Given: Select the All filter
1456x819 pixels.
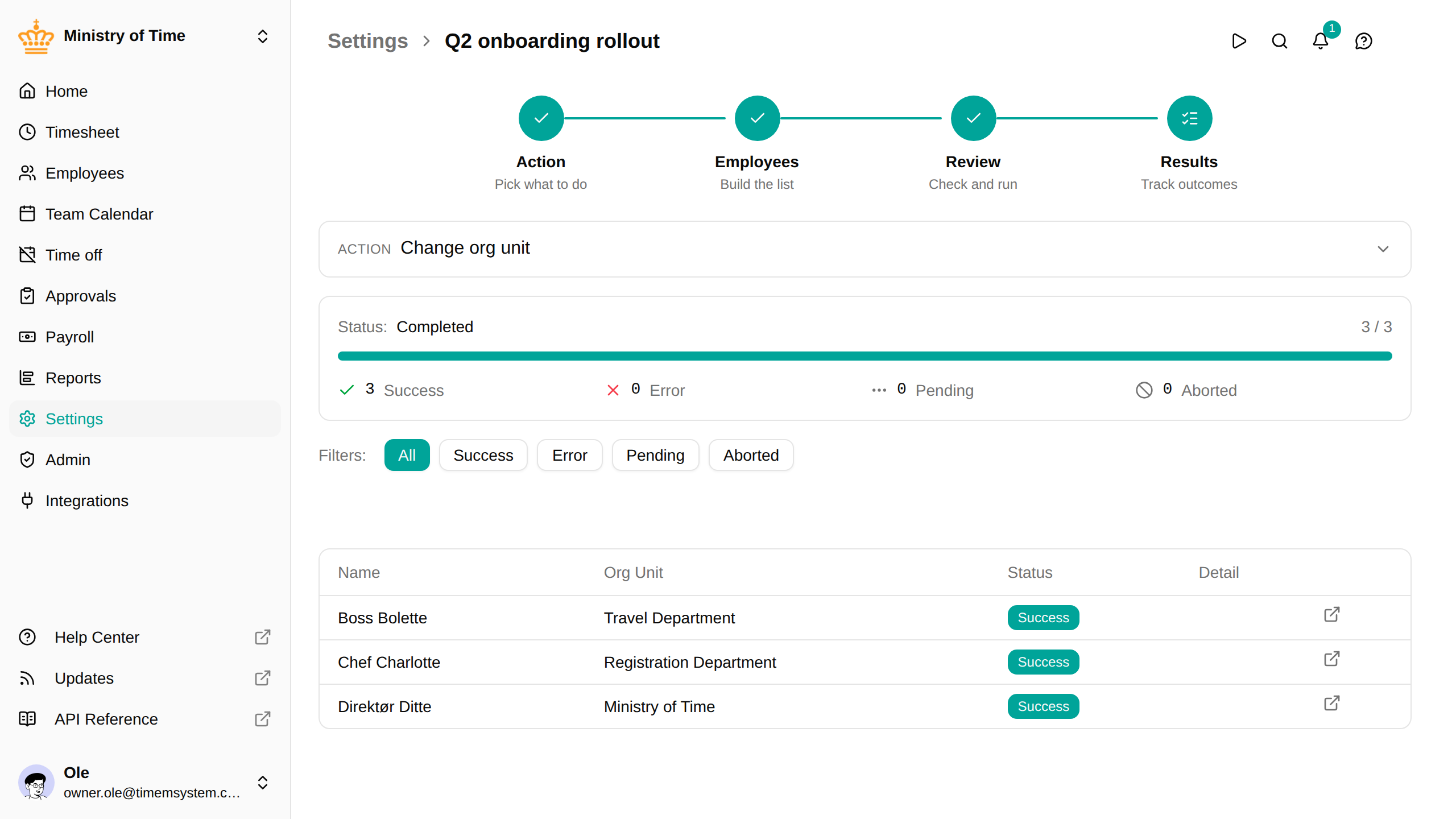Looking at the screenshot, I should [x=407, y=455].
